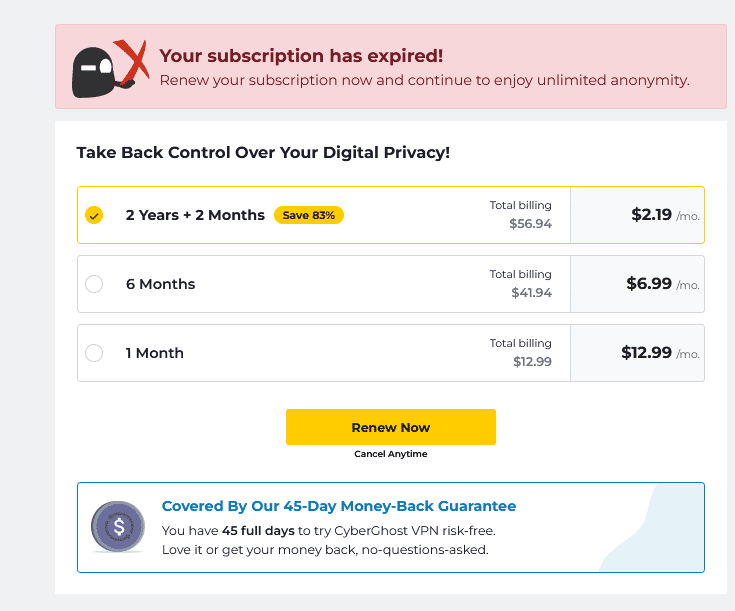Viewport: 735px width, 611px height.
Task: Click the 45-Day Money-Back Guarantee heading
Action: (339, 506)
